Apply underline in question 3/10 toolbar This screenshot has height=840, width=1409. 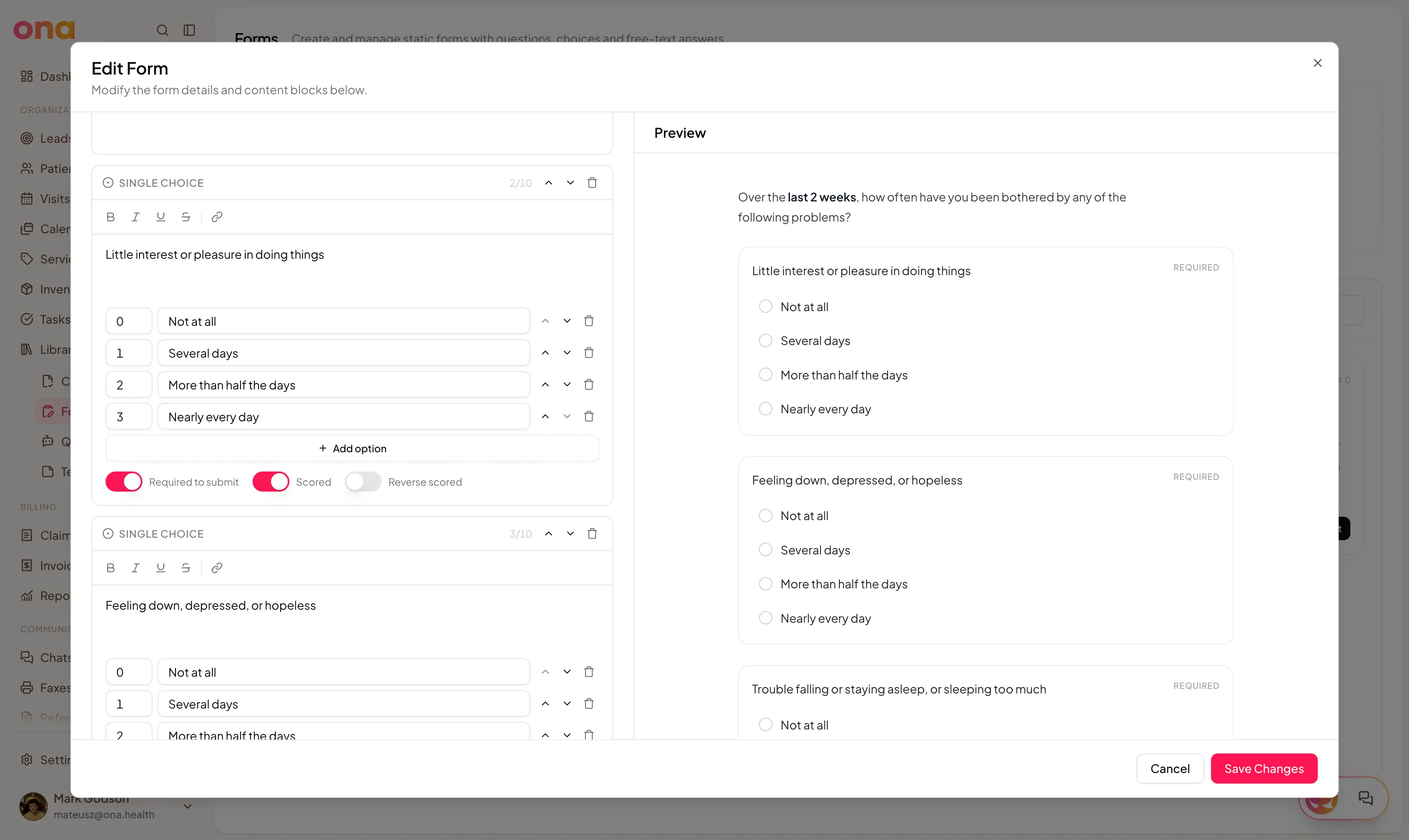click(x=161, y=568)
